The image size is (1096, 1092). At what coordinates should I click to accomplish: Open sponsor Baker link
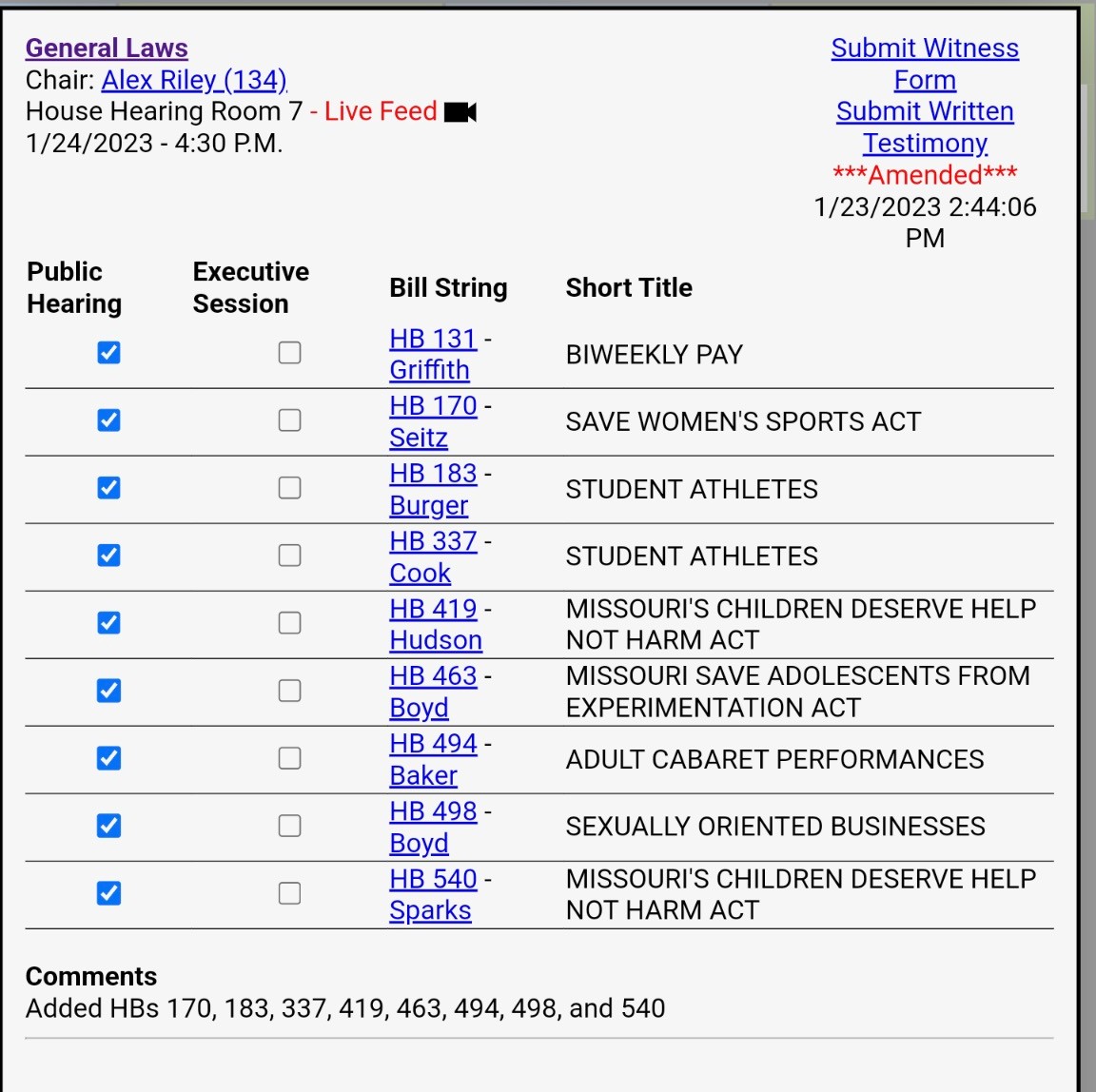pos(423,775)
